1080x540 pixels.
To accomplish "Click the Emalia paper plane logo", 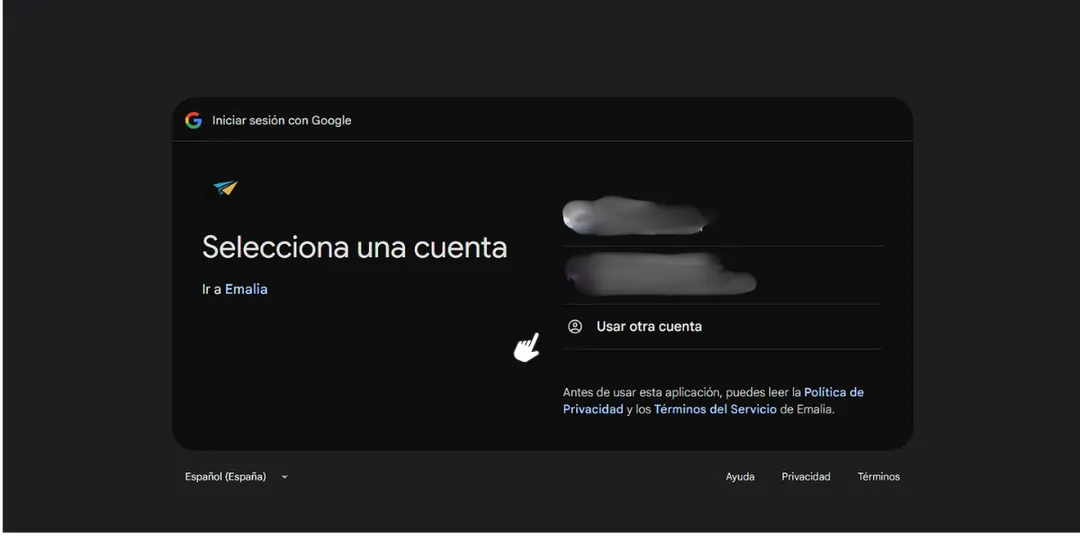I will 225,187.
